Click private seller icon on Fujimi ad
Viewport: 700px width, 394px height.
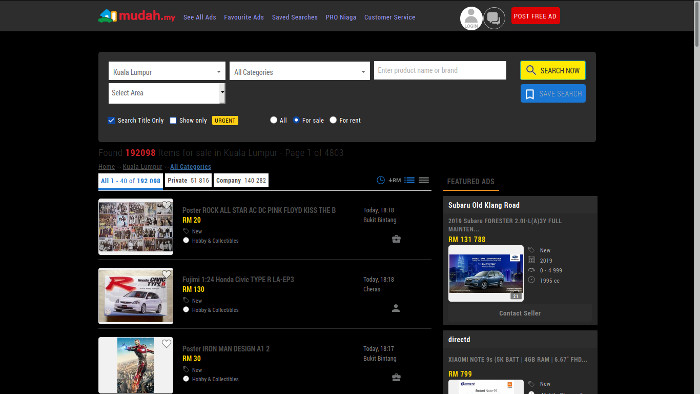tap(396, 308)
